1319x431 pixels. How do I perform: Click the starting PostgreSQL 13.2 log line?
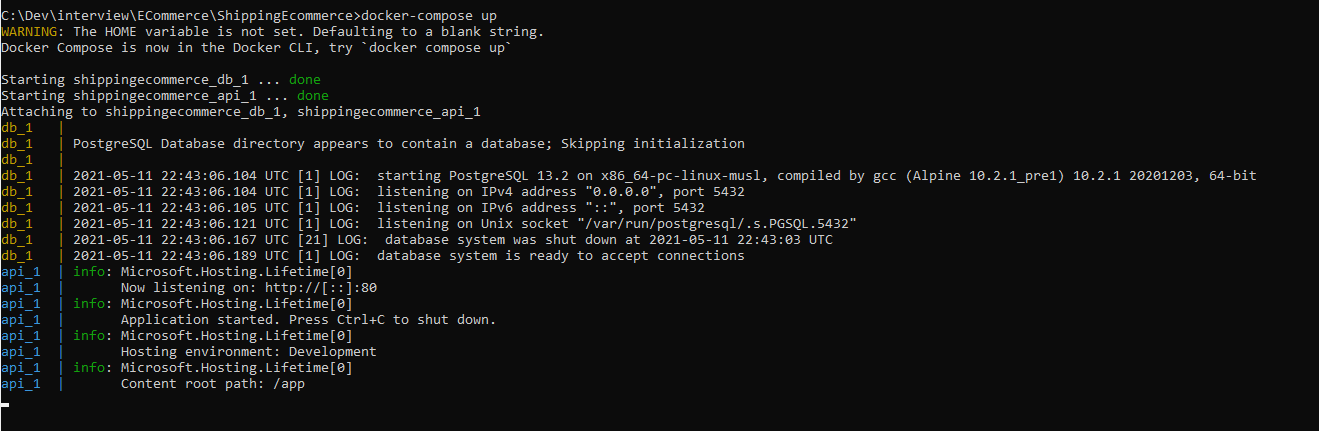pyautogui.click(x=665, y=176)
